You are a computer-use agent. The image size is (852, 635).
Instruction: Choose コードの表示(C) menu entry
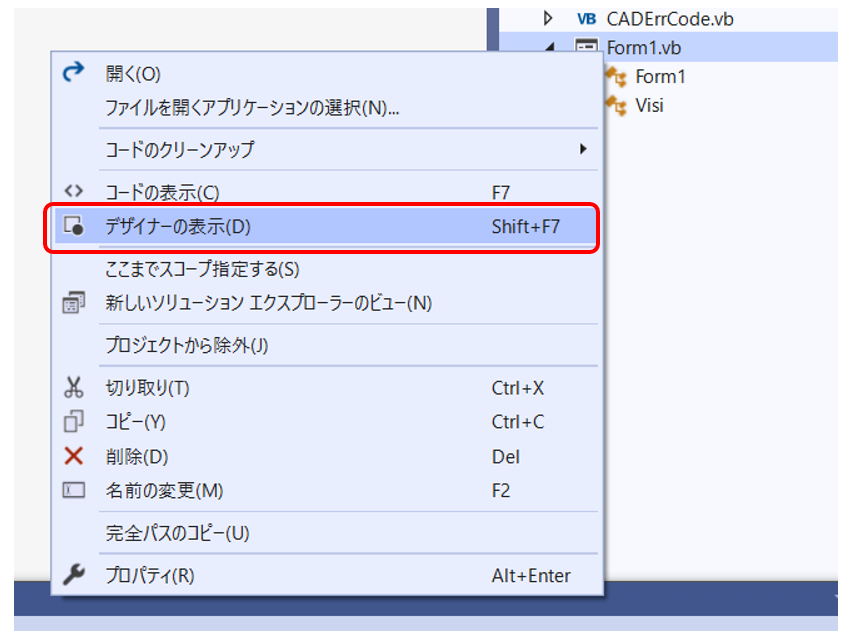[327, 192]
